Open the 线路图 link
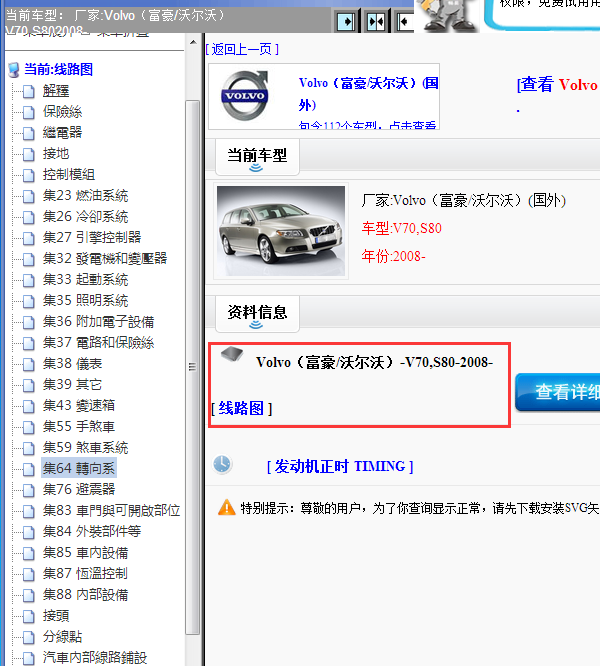This screenshot has height=666, width=600. click(x=242, y=408)
